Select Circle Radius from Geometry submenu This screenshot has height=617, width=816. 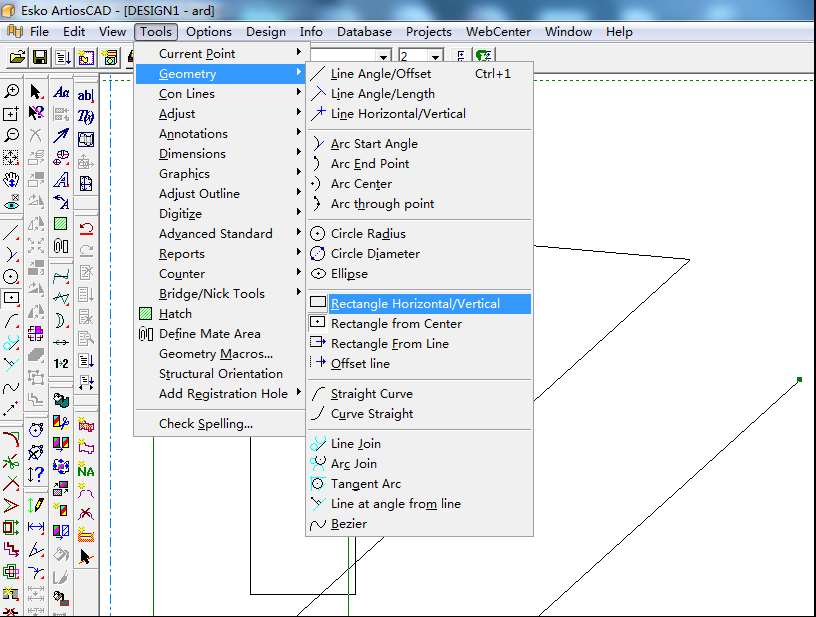click(x=368, y=234)
